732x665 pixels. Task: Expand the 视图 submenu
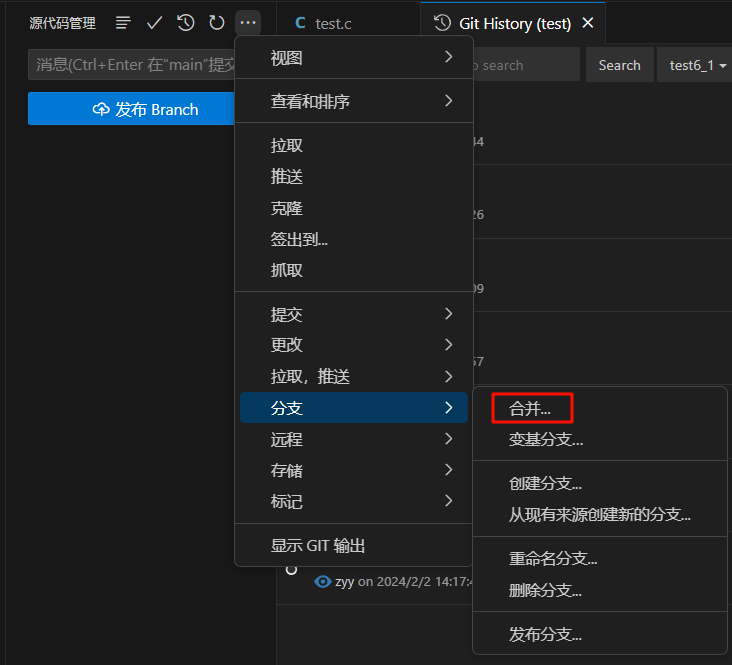click(x=354, y=58)
